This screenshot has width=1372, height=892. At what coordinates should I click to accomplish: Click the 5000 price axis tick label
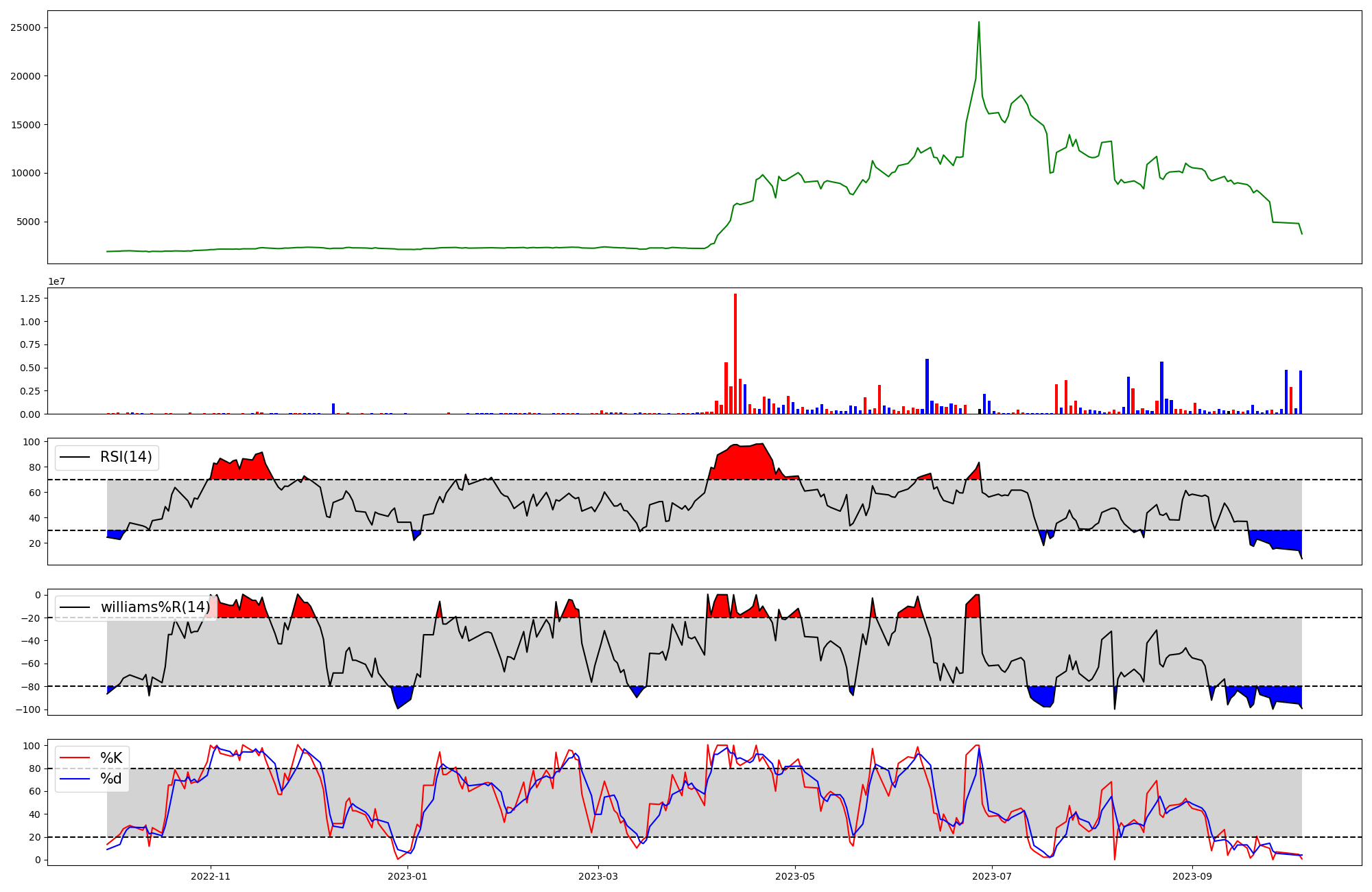28,222
